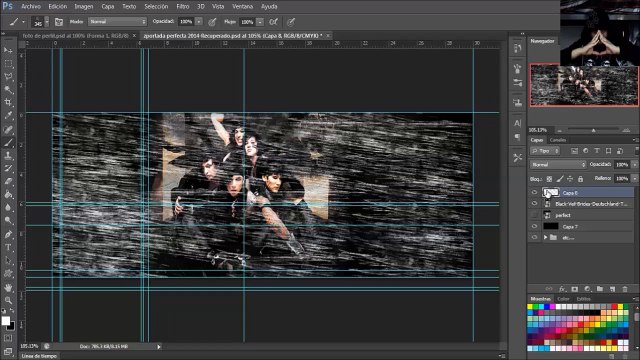The height and width of the screenshot is (360, 640).
Task: Select the Rectangular Marquee tool
Action: click(x=8, y=64)
